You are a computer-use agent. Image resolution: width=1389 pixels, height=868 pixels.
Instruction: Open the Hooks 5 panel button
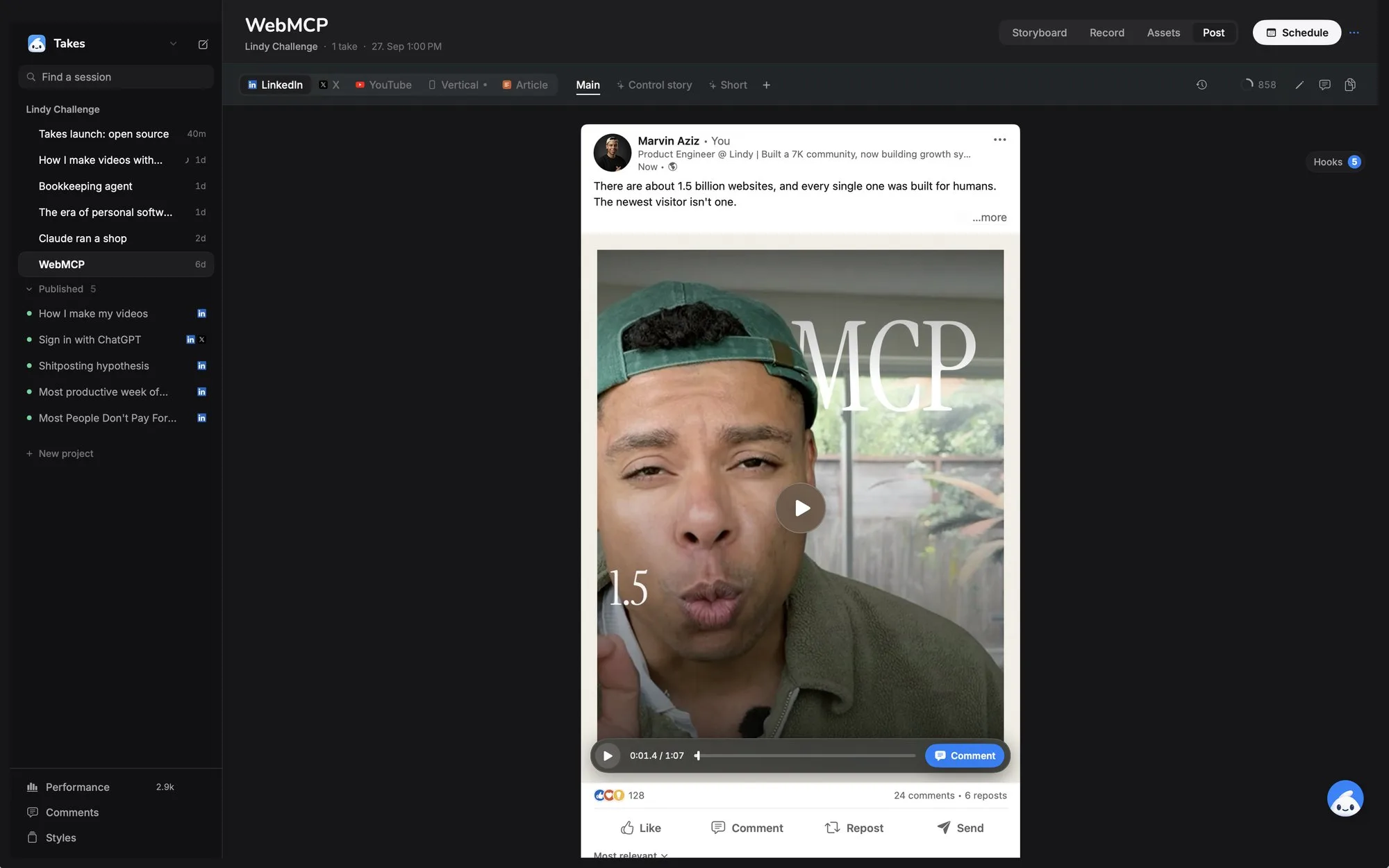pos(1336,162)
